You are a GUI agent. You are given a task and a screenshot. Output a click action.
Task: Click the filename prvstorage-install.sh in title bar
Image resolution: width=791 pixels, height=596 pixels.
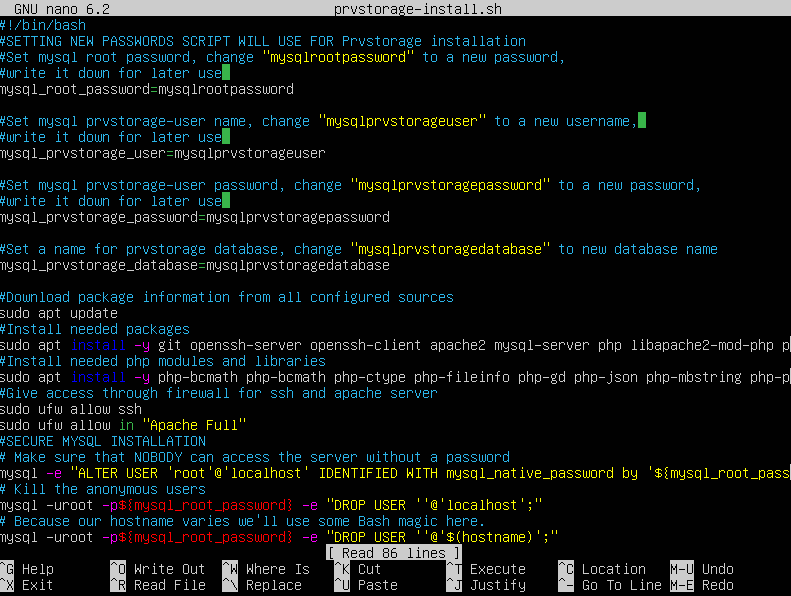418,9
